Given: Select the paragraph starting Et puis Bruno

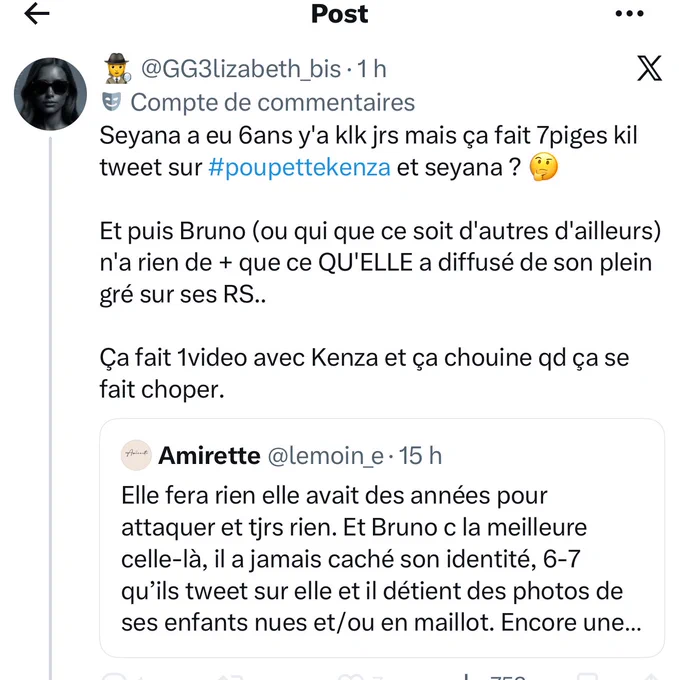Looking at the screenshot, I should [x=380, y=262].
